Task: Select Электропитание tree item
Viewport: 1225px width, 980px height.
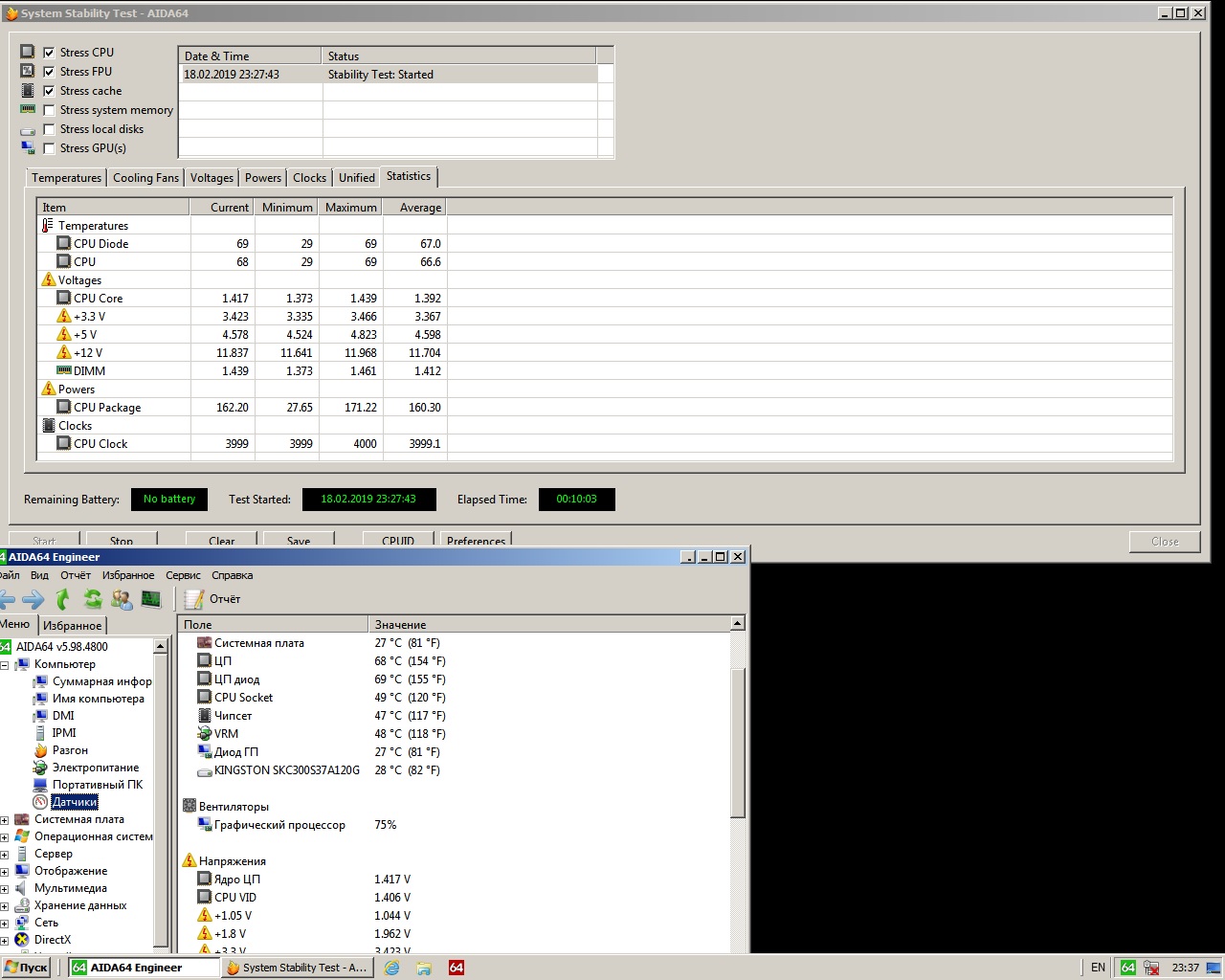Action: pos(86,768)
